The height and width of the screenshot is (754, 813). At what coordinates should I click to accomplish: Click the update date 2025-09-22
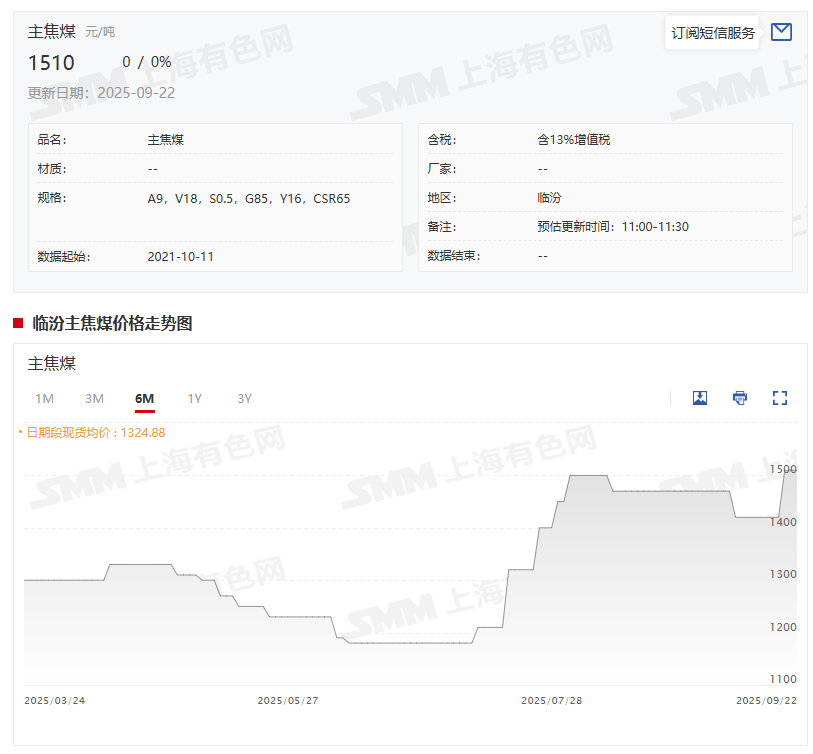136,93
